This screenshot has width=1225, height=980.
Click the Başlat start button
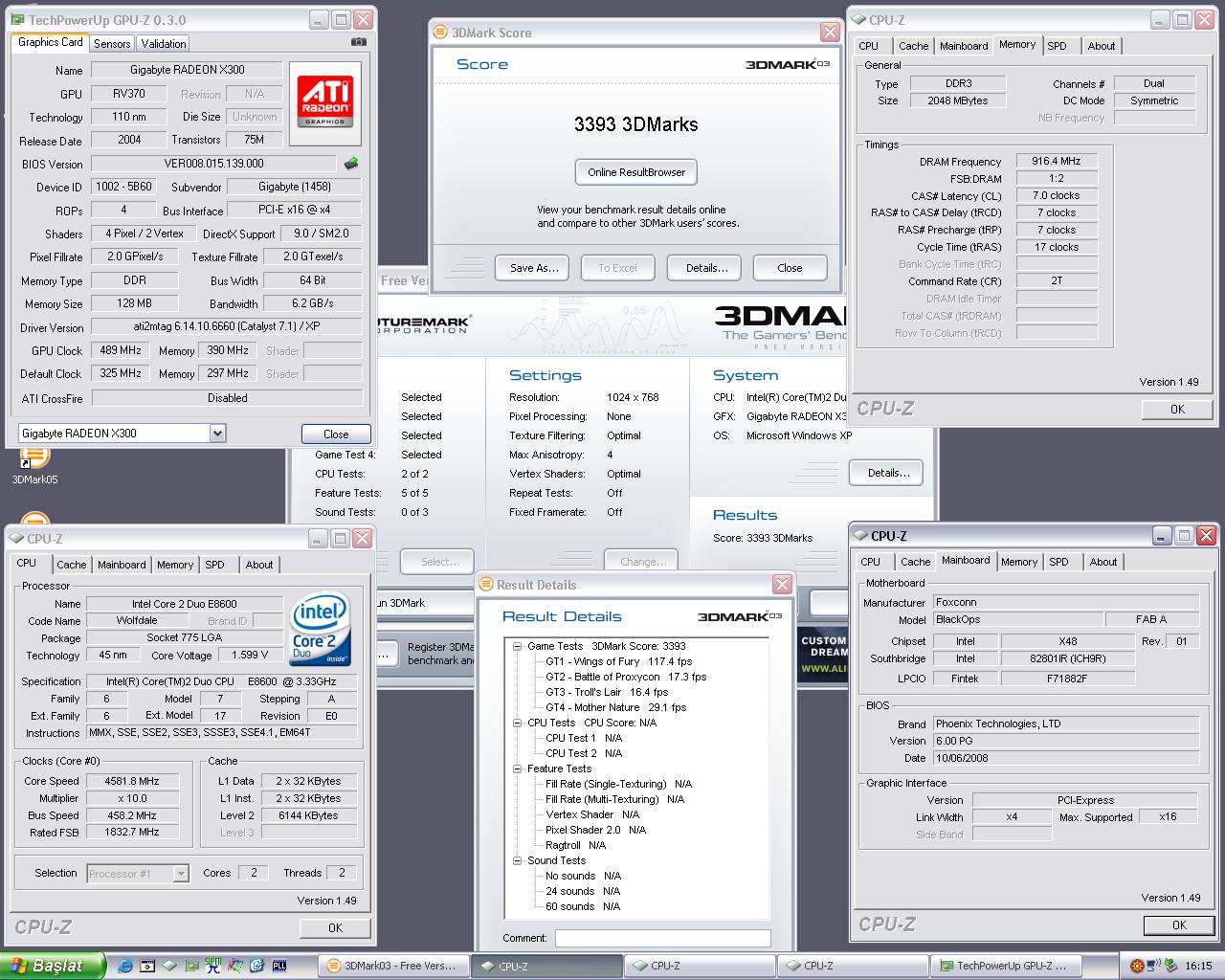53,966
